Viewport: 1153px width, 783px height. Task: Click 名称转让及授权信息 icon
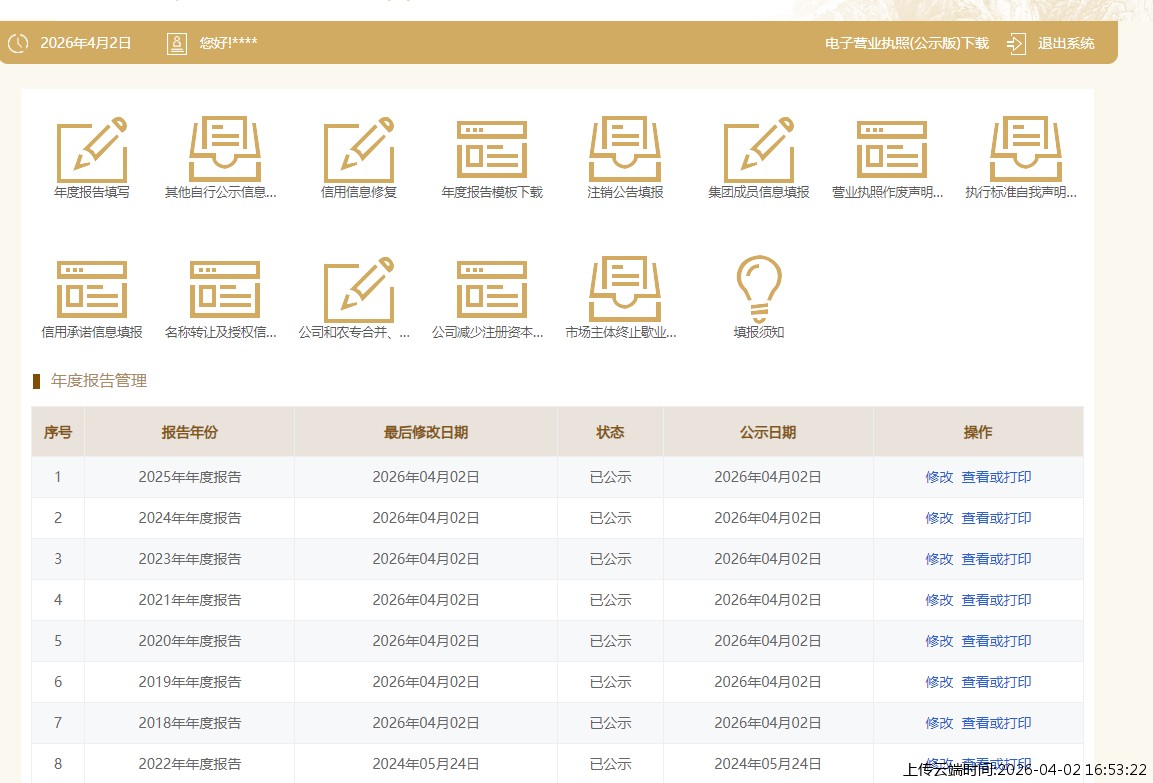pos(225,290)
